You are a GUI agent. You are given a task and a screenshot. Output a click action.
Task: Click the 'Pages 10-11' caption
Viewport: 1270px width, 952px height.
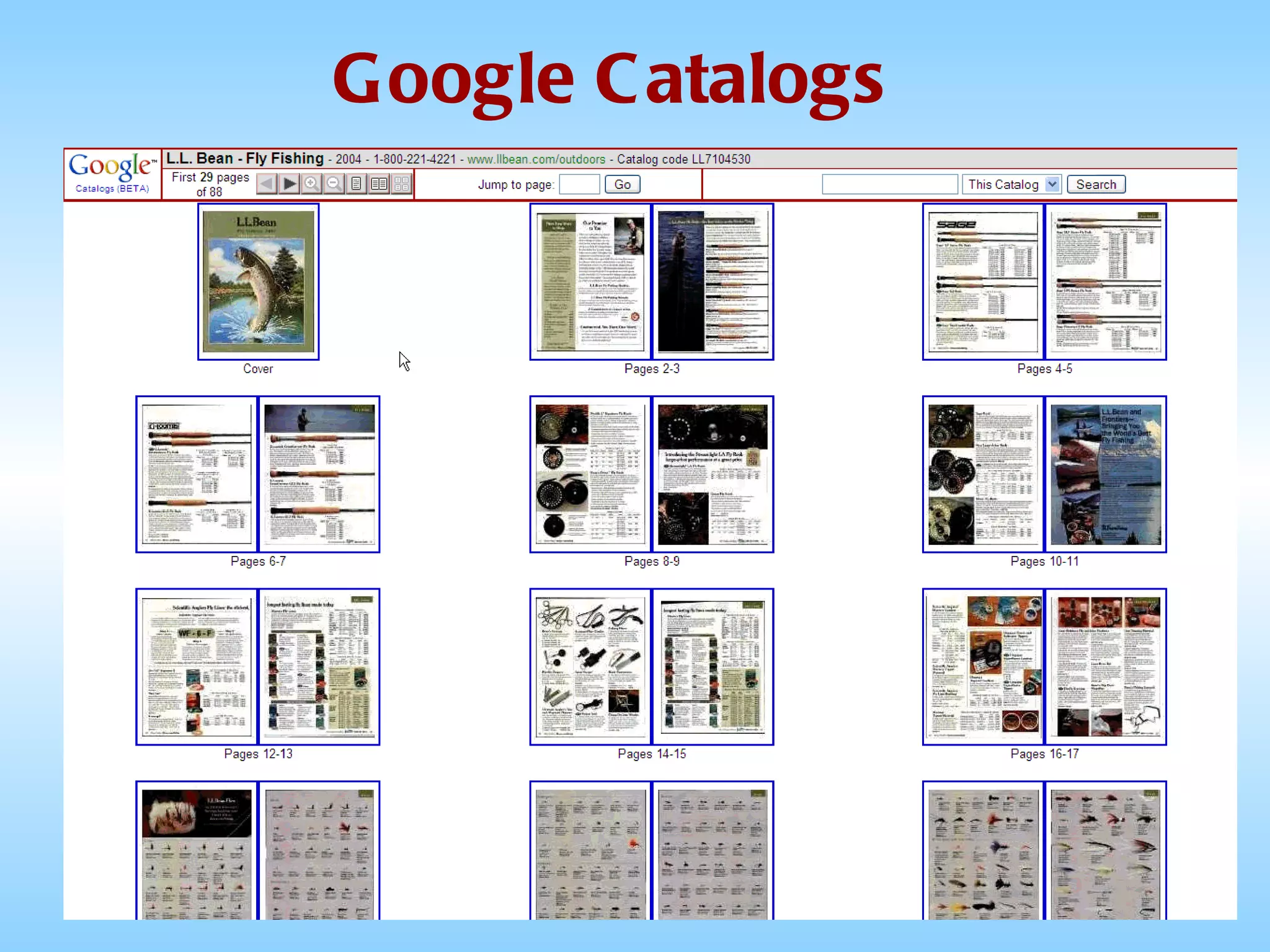1045,562
